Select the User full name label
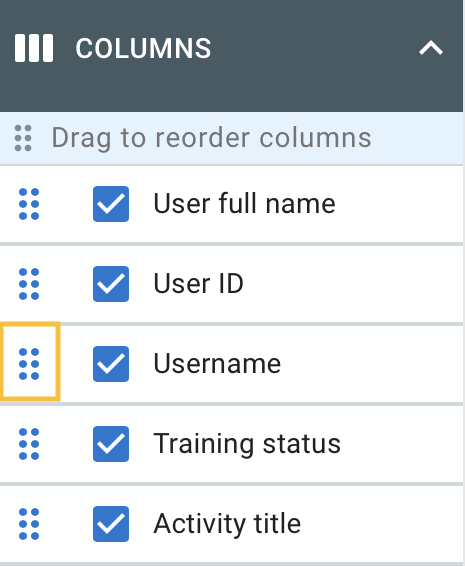The height and width of the screenshot is (566, 465). 244,204
